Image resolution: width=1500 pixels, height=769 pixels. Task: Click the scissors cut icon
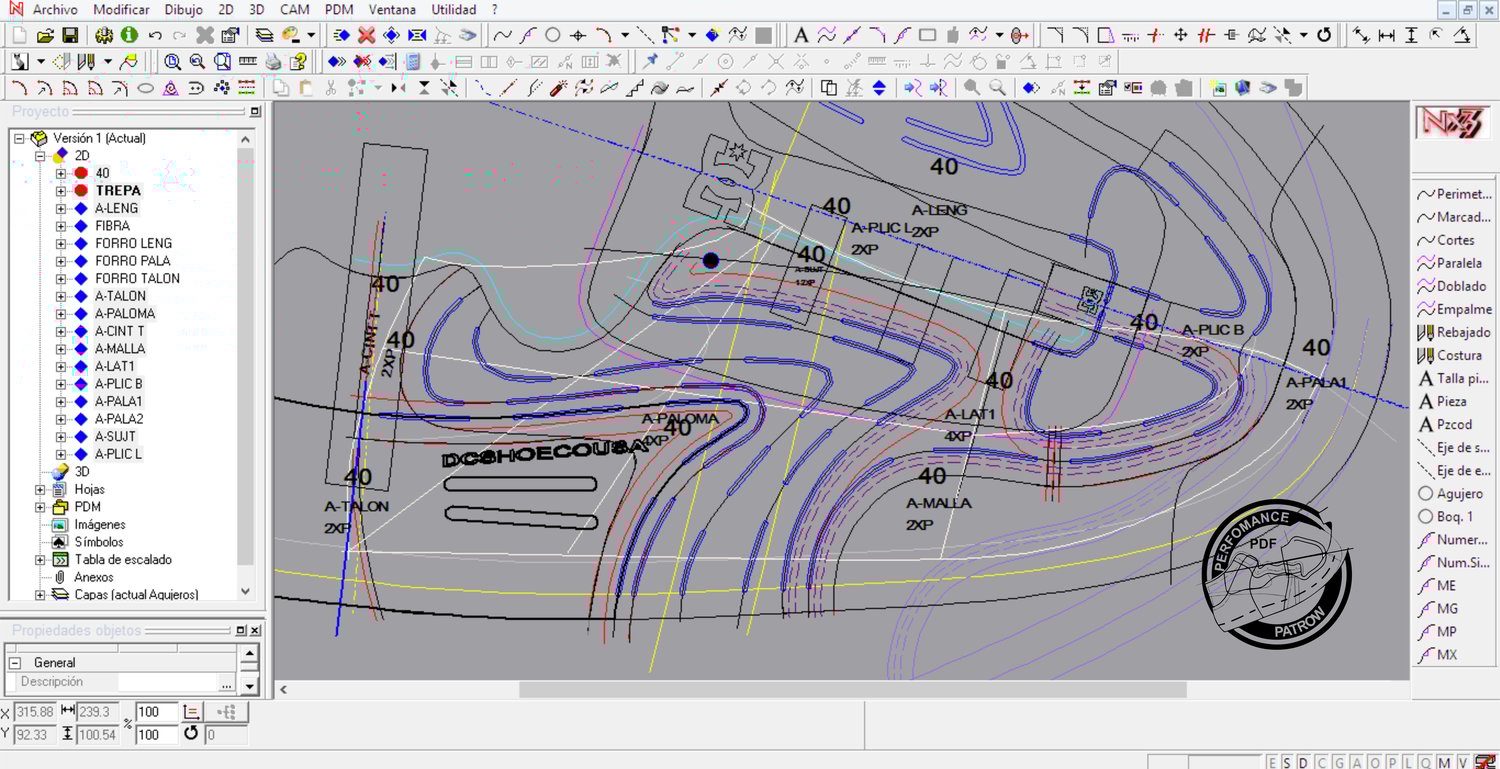[331, 88]
